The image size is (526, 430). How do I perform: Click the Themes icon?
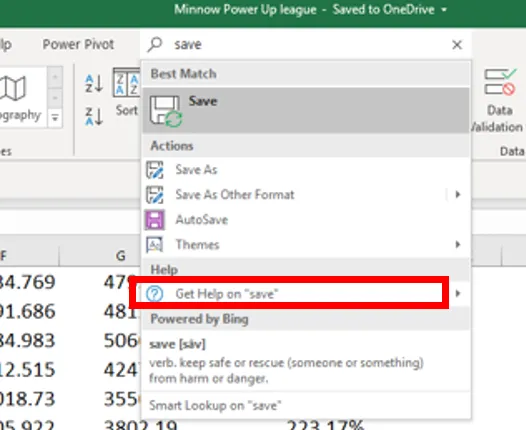(x=155, y=245)
